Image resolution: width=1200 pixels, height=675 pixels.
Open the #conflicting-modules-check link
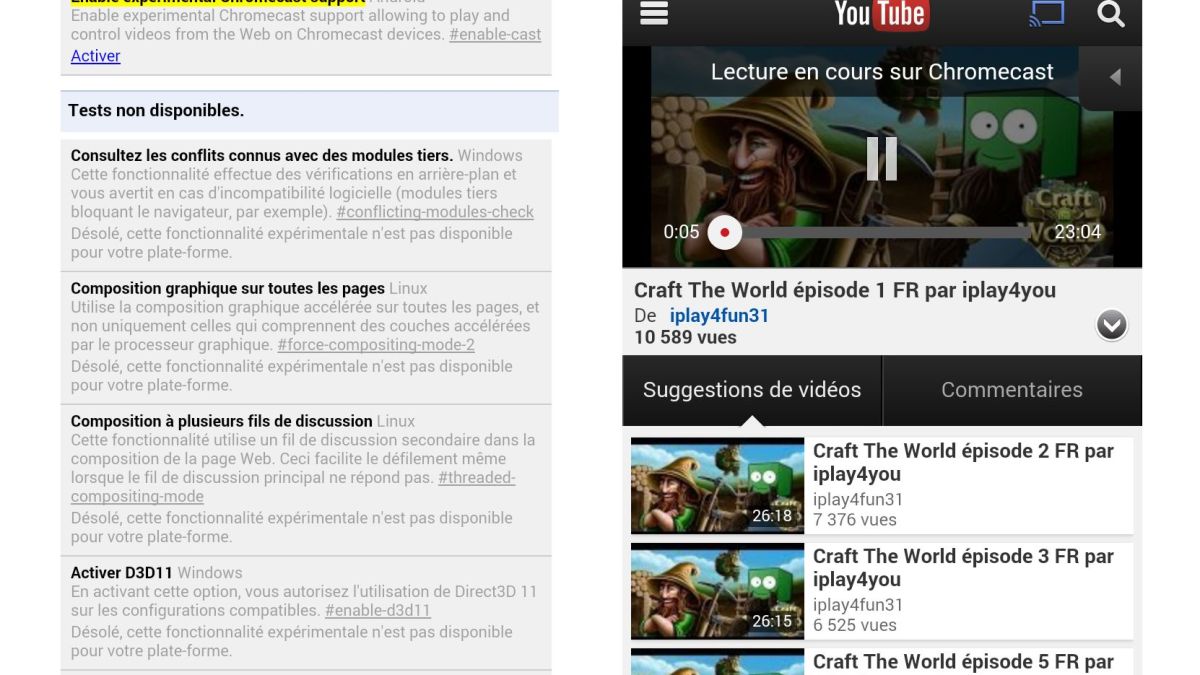point(435,212)
